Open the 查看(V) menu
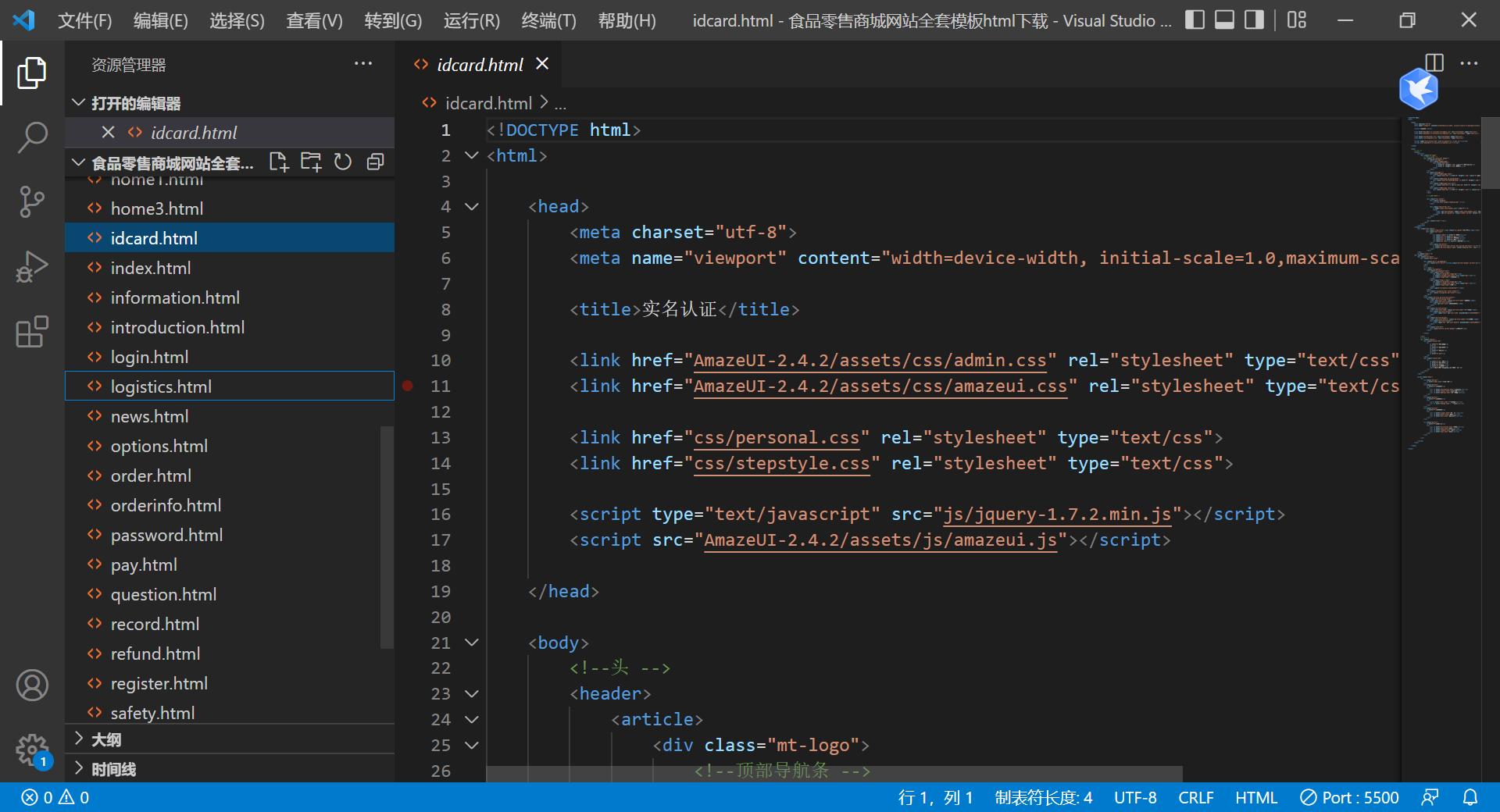Viewport: 1500px width, 812px height. coord(314,20)
